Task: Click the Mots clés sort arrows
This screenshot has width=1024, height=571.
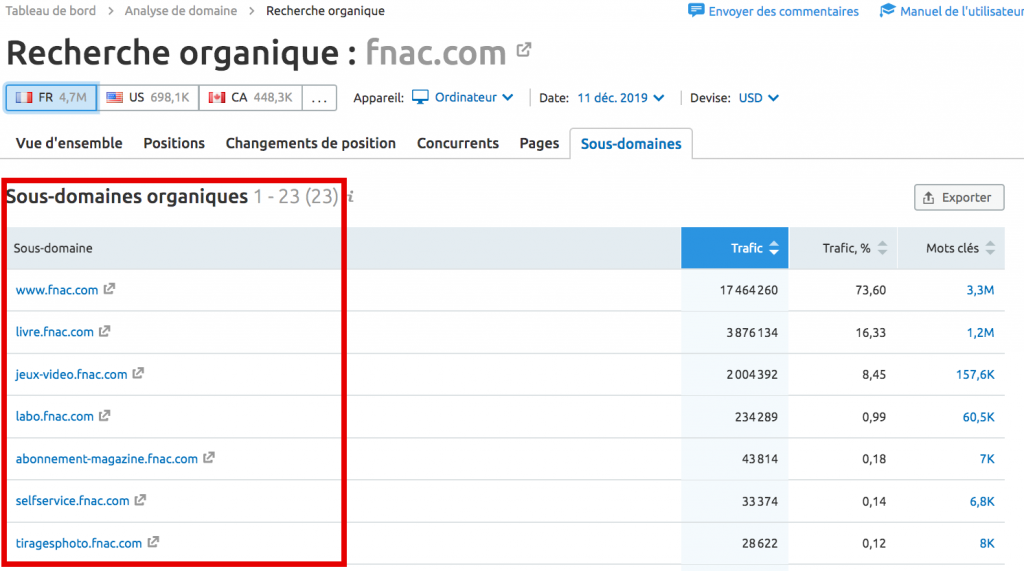Action: [990, 248]
